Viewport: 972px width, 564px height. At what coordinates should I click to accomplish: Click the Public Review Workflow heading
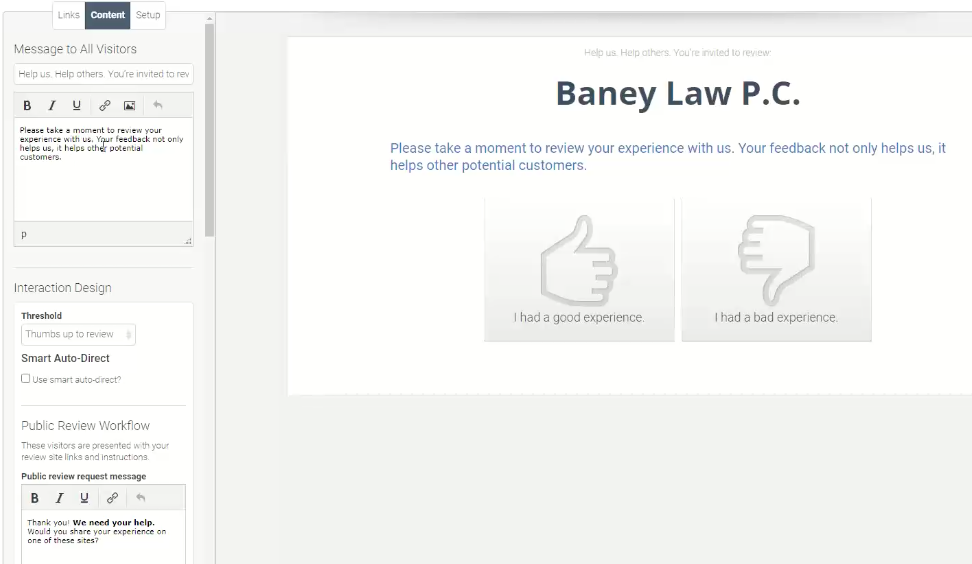[86, 426]
